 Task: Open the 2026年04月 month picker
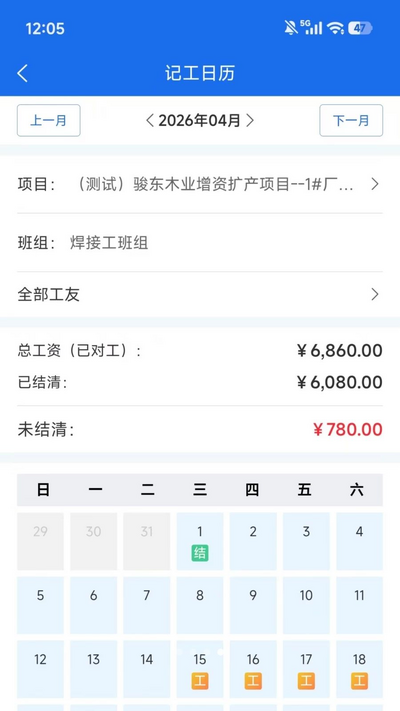(x=200, y=121)
